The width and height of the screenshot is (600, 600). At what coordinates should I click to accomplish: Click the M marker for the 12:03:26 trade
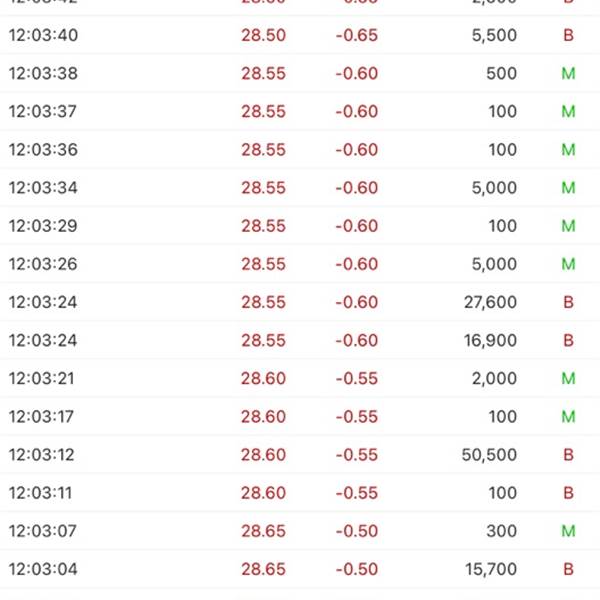click(x=568, y=264)
